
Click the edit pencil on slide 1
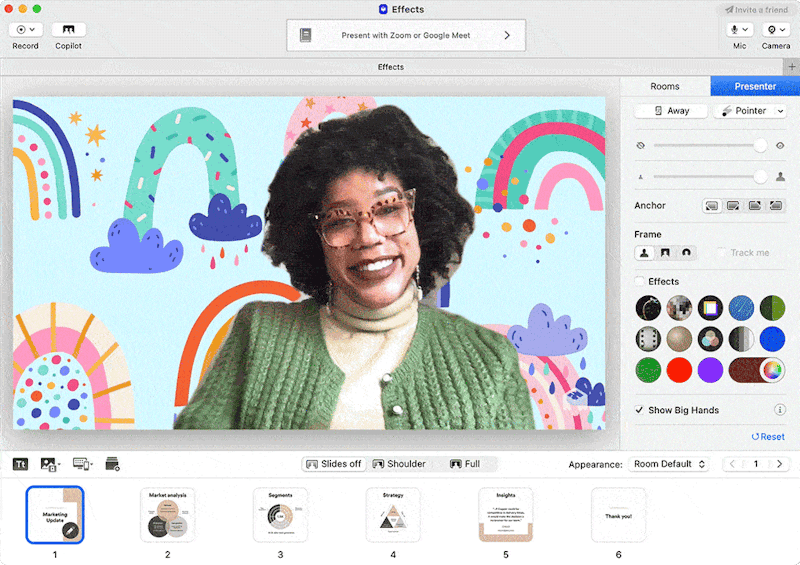(71, 531)
